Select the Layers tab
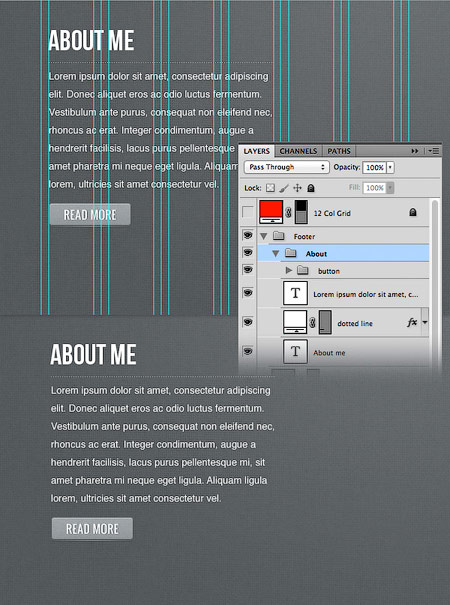The image size is (450, 605). point(257,151)
